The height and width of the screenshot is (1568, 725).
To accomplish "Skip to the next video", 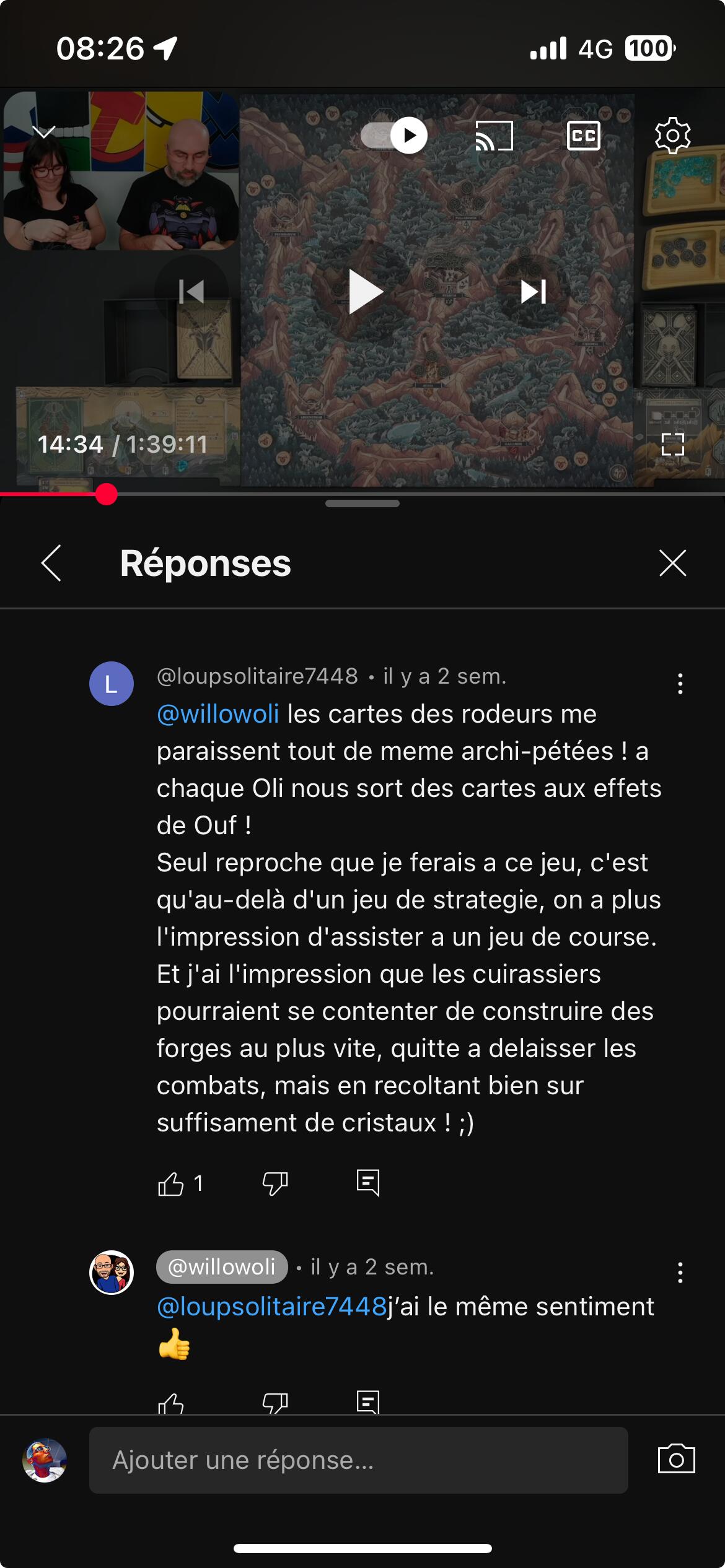I will [533, 292].
